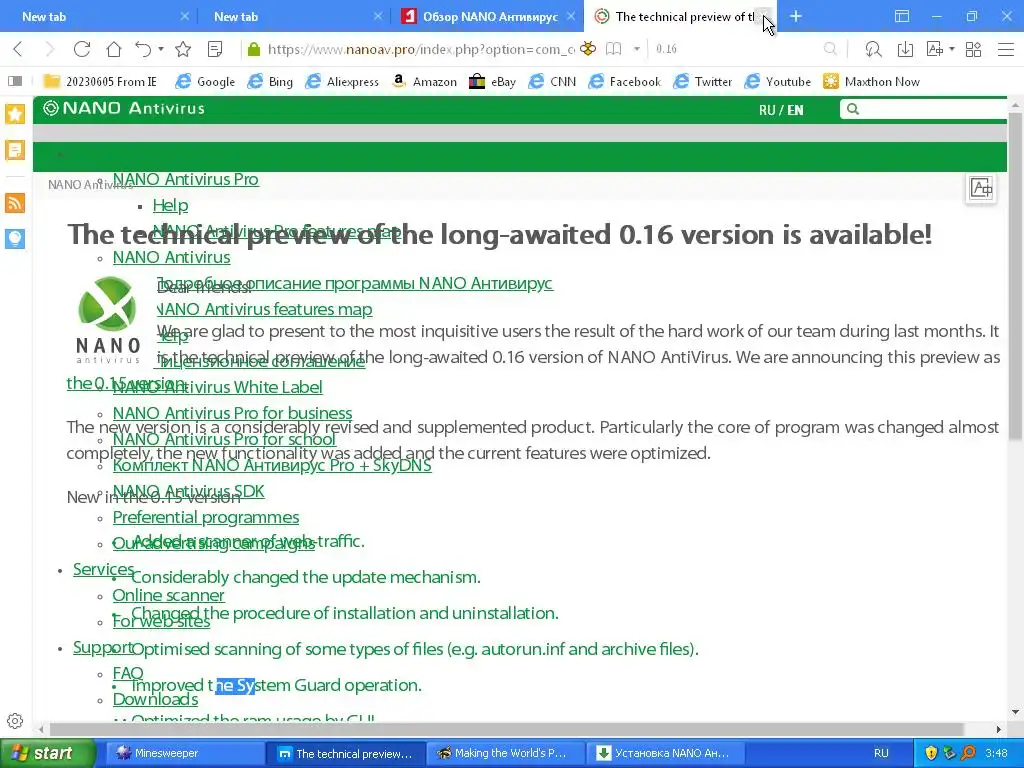Screen dimensions: 1024x768
Task: Open the notes icon in left sidebar
Action: [x=15, y=150]
